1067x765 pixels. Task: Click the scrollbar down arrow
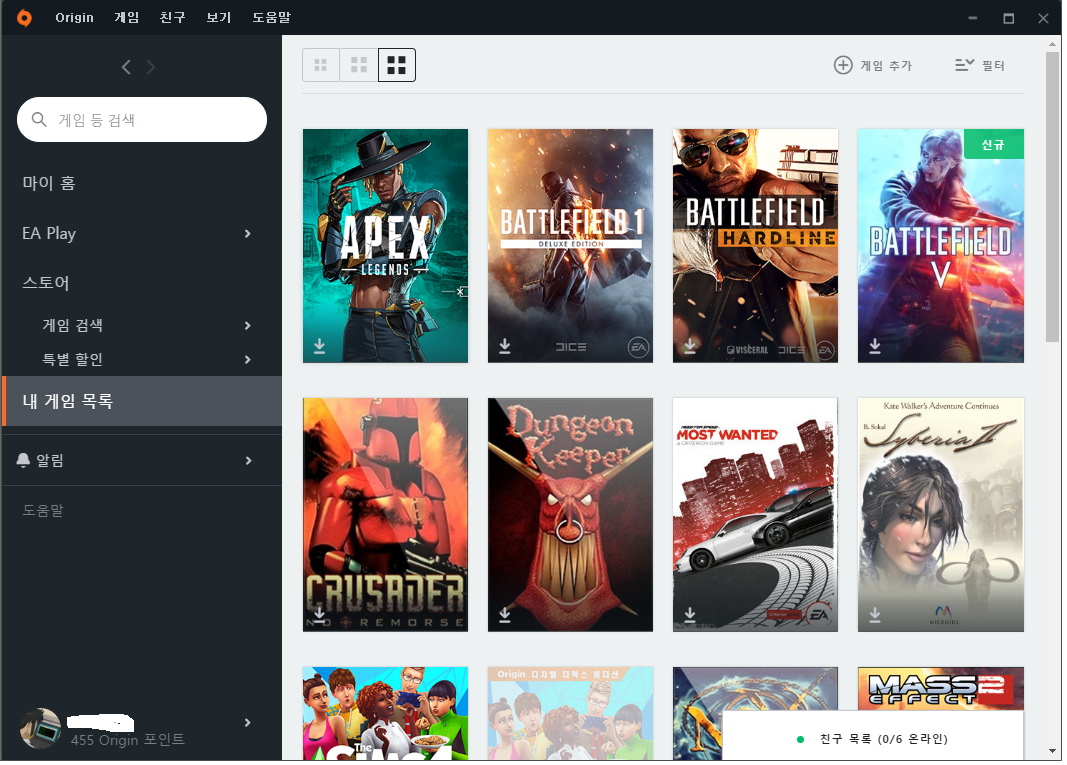click(x=1052, y=751)
